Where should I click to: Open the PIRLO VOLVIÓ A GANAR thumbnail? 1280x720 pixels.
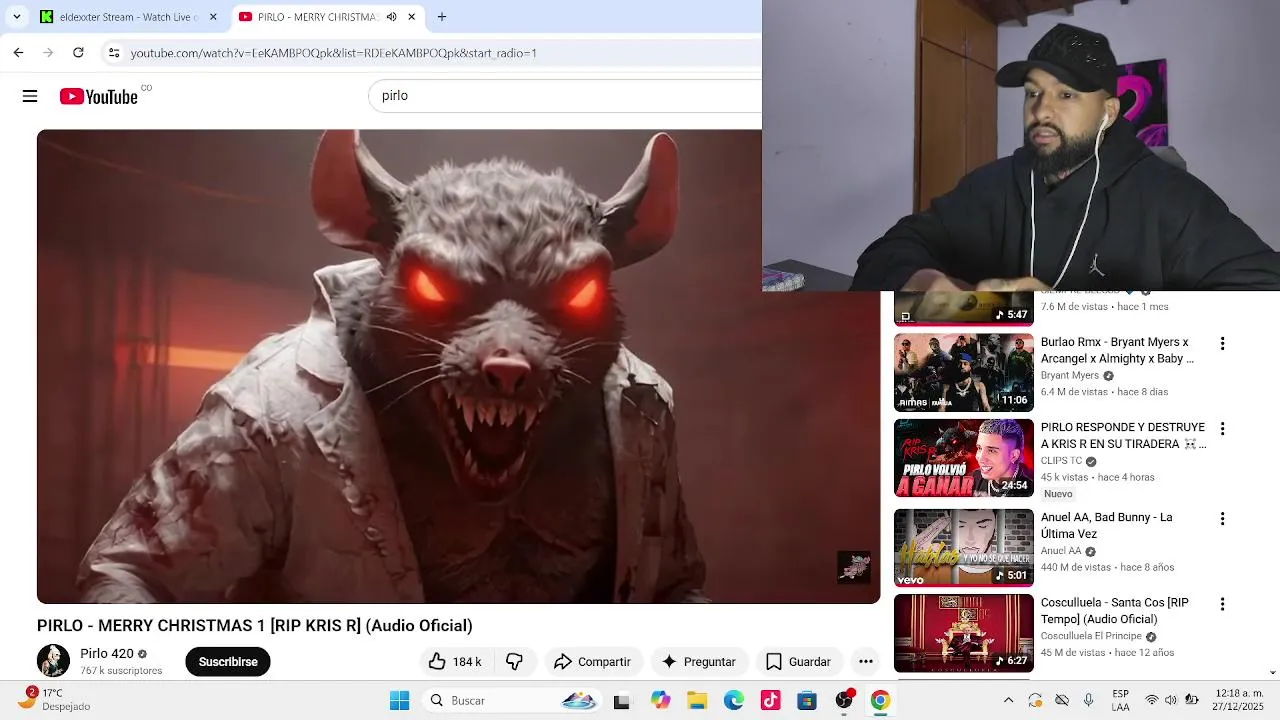963,458
